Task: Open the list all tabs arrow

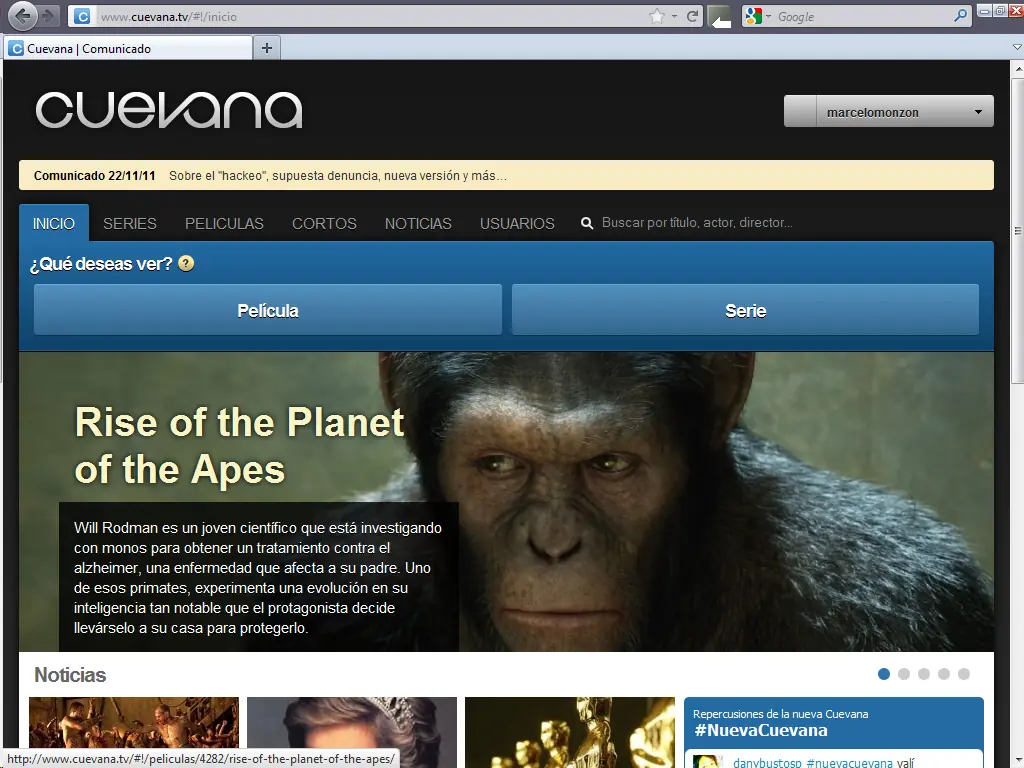Action: pyautogui.click(x=1016, y=48)
